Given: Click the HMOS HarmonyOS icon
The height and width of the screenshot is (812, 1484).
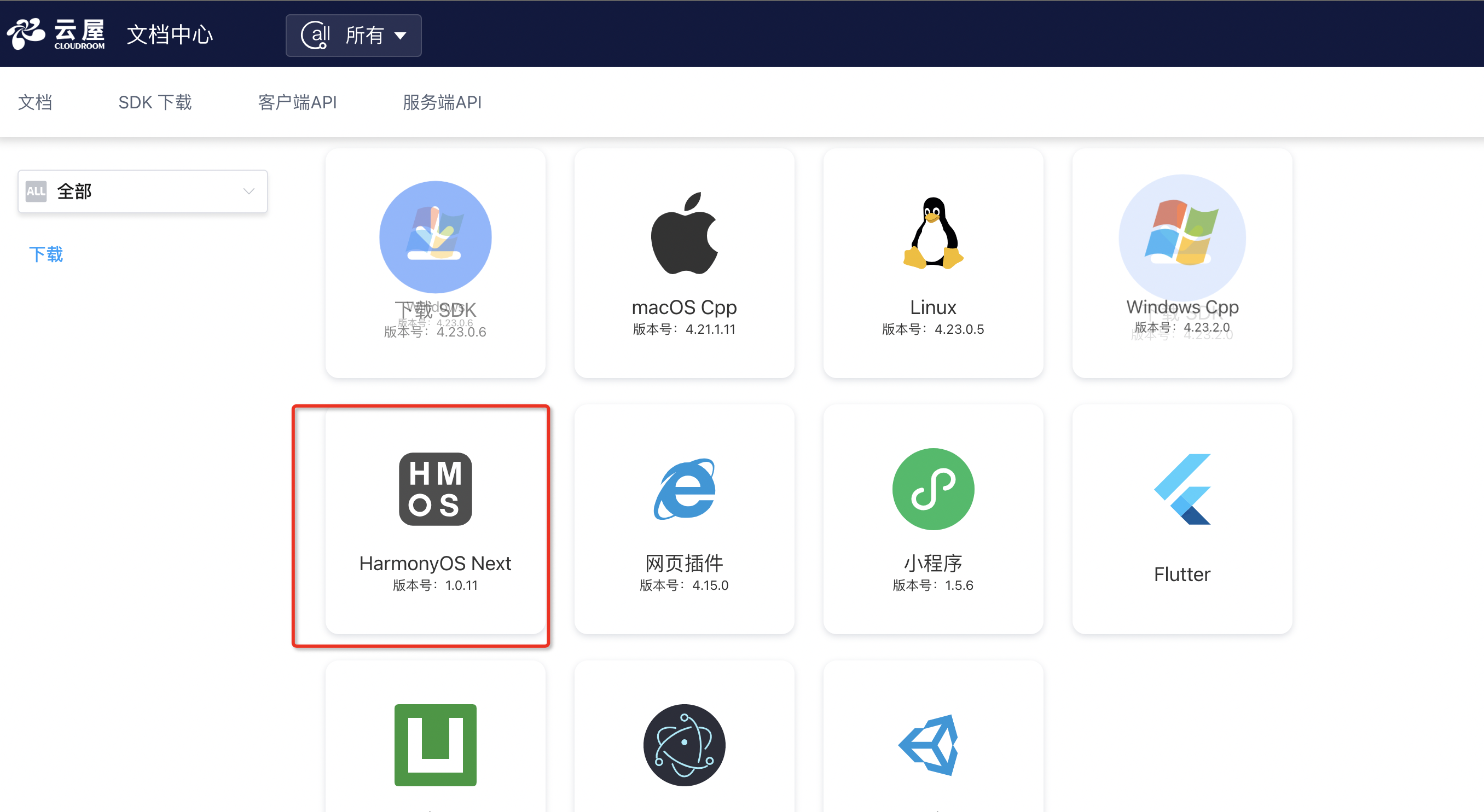Looking at the screenshot, I should [x=436, y=489].
